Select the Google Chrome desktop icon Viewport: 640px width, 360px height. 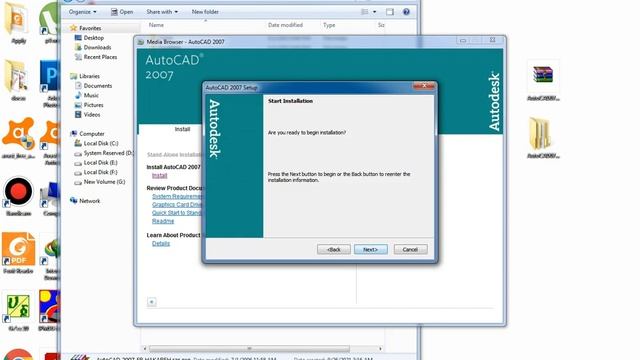(x=18, y=354)
